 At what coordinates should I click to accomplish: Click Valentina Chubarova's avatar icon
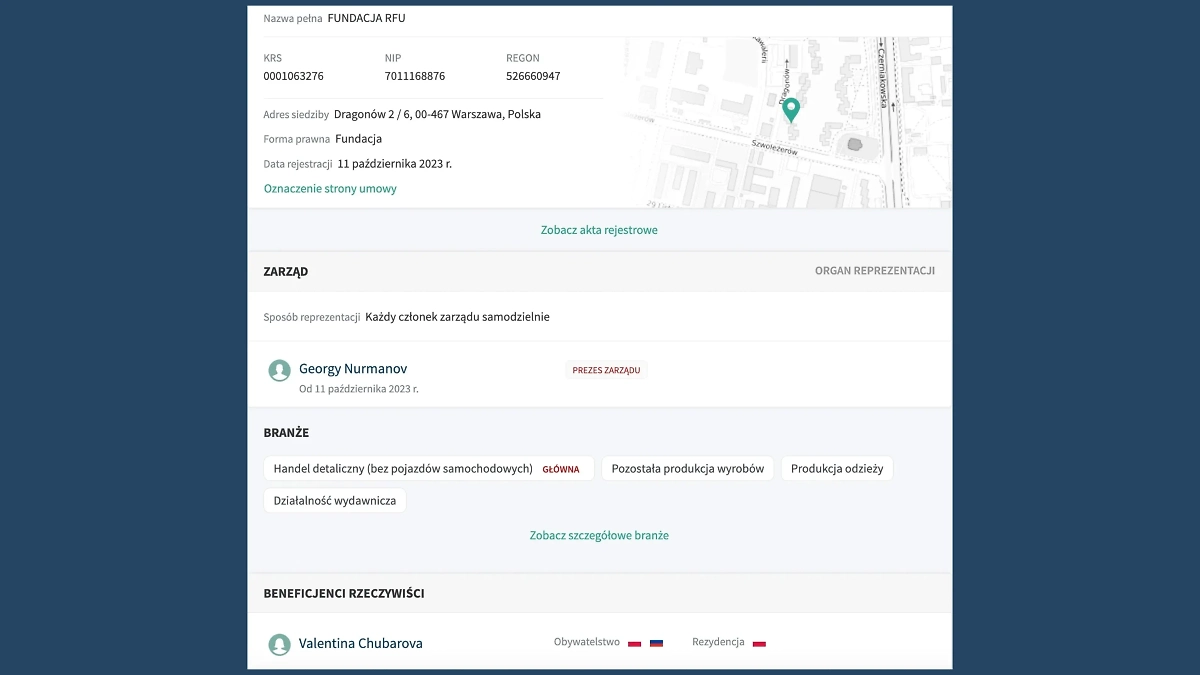(x=279, y=644)
